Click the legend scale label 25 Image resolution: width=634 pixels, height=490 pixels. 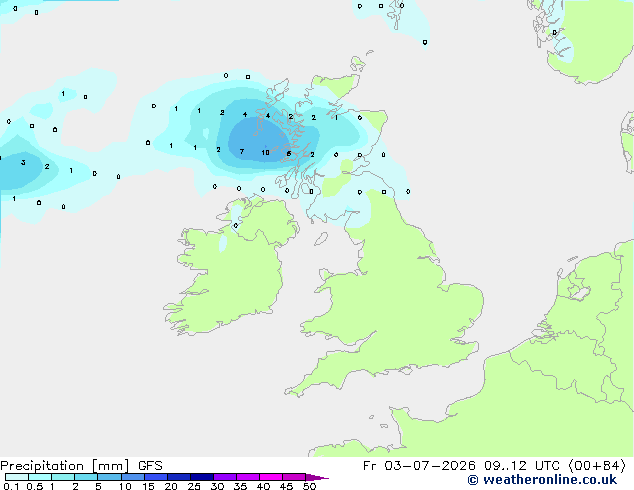(x=194, y=486)
